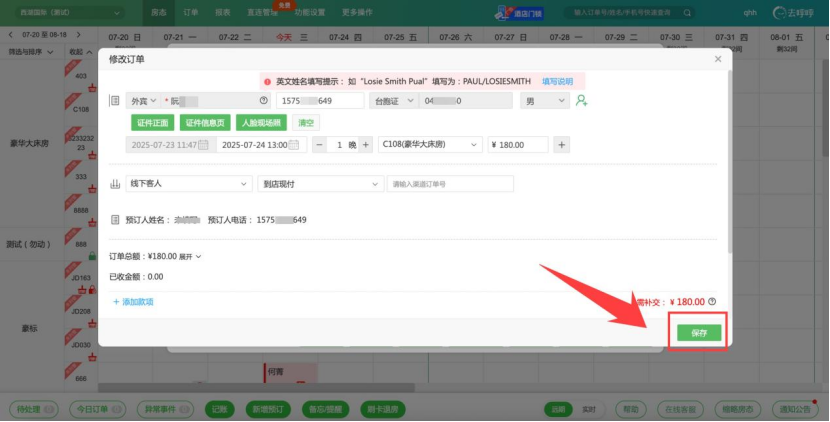Image resolution: width=830 pixels, height=422 pixels.
Task: Click the channel order number input field
Action: coord(449,184)
